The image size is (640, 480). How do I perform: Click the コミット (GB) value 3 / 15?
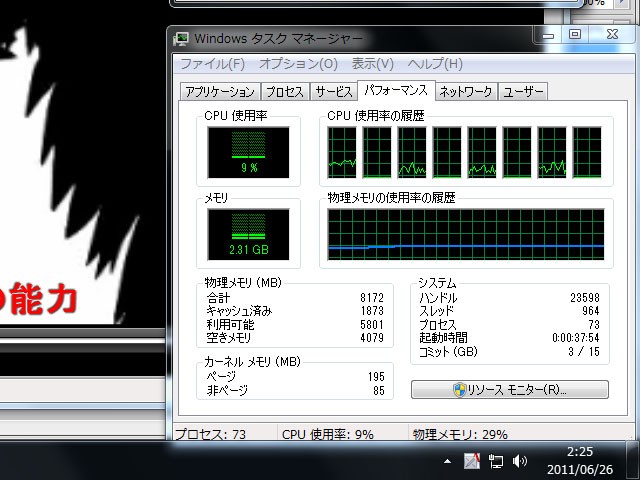coord(584,351)
